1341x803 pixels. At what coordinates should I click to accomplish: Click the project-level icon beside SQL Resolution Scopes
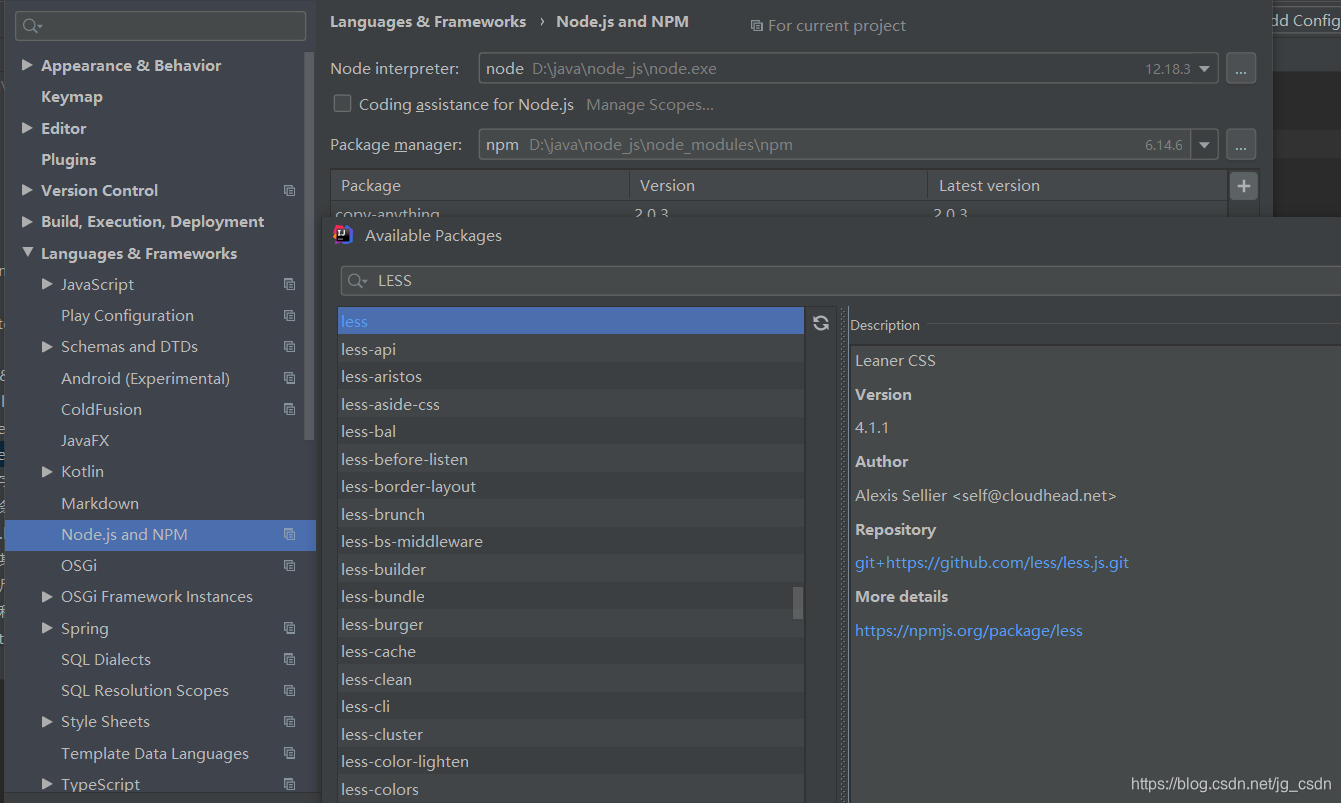(x=289, y=691)
